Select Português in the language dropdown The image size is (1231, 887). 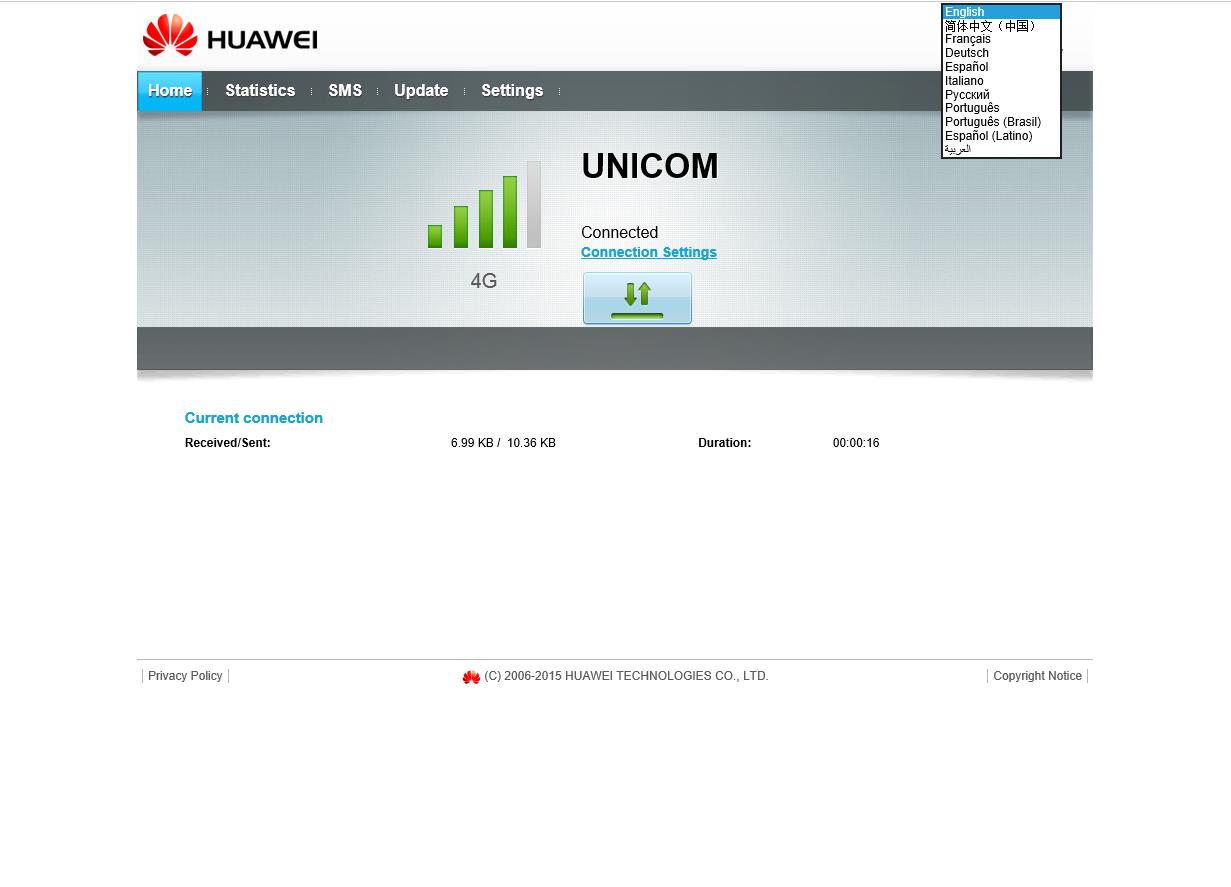click(x=1001, y=108)
